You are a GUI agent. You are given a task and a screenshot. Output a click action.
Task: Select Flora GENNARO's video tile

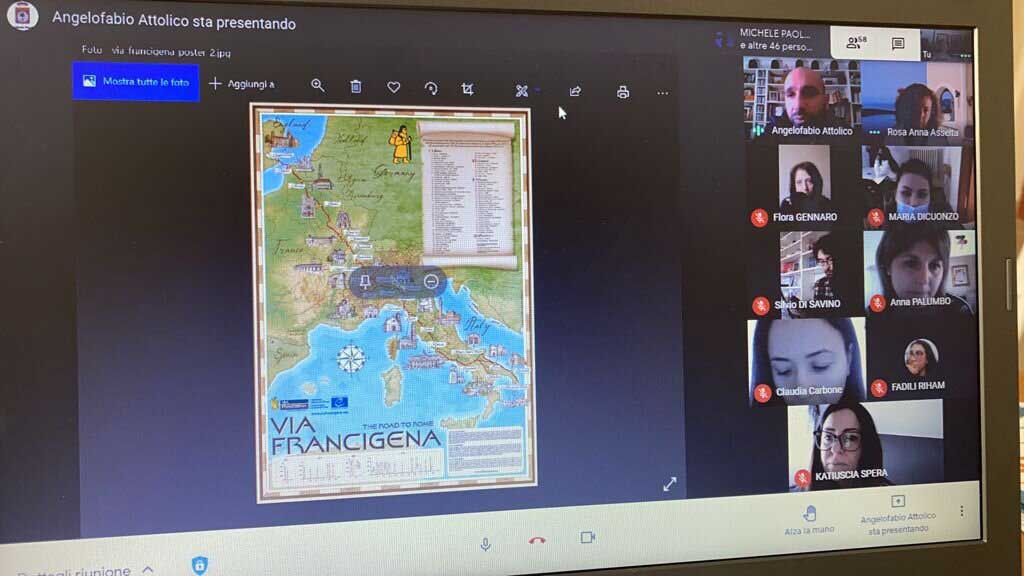click(804, 184)
